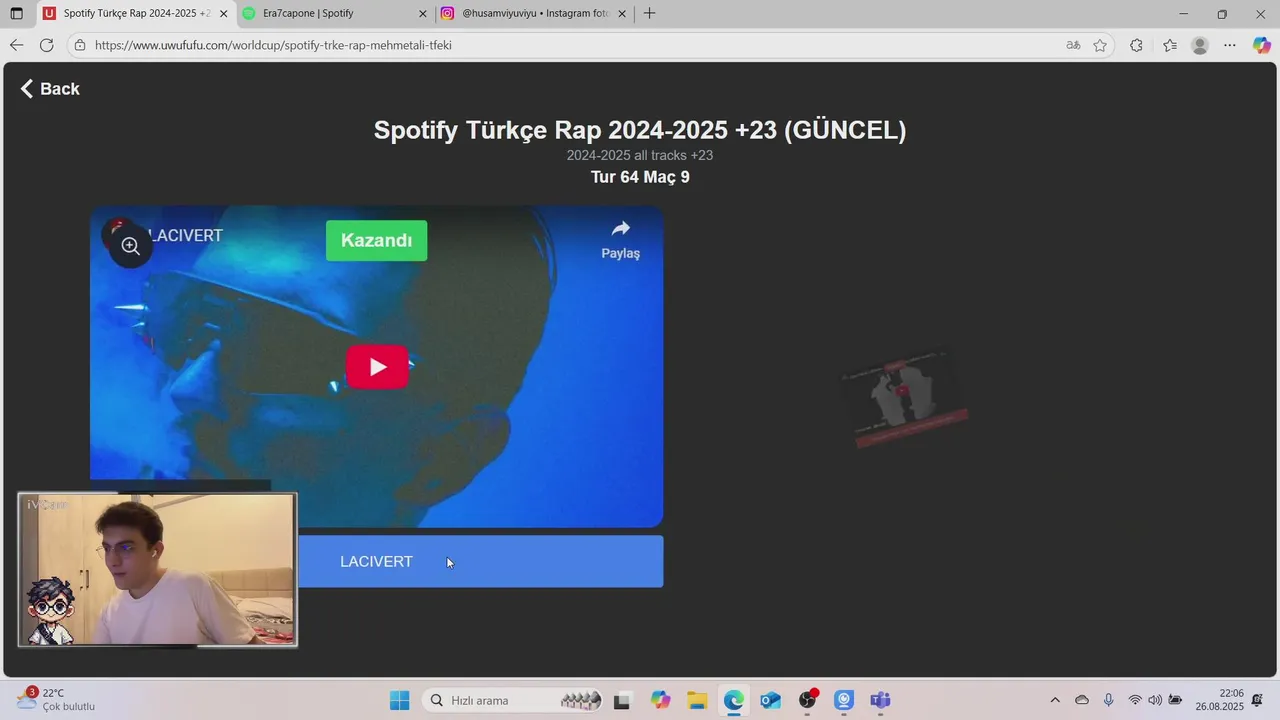Go back using the Back chevron link
Viewport: 1280px width, 720px height.
[x=50, y=89]
